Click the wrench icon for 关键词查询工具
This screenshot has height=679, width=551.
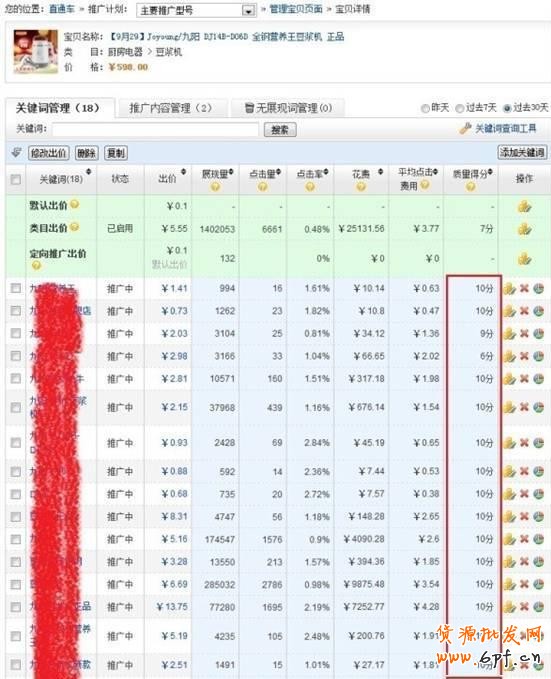coord(465,128)
